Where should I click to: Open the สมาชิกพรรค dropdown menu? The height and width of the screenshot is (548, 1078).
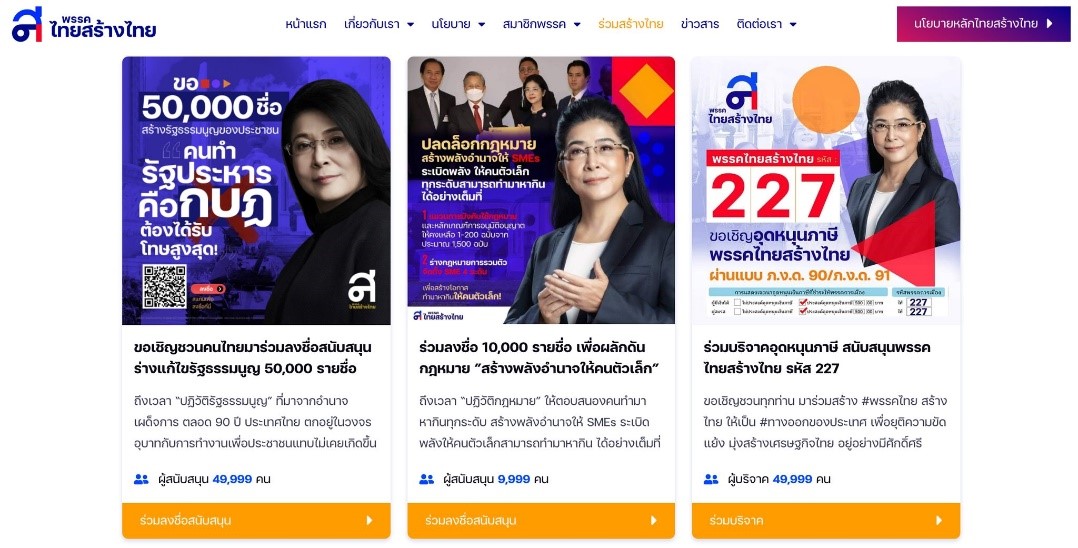click(x=541, y=24)
